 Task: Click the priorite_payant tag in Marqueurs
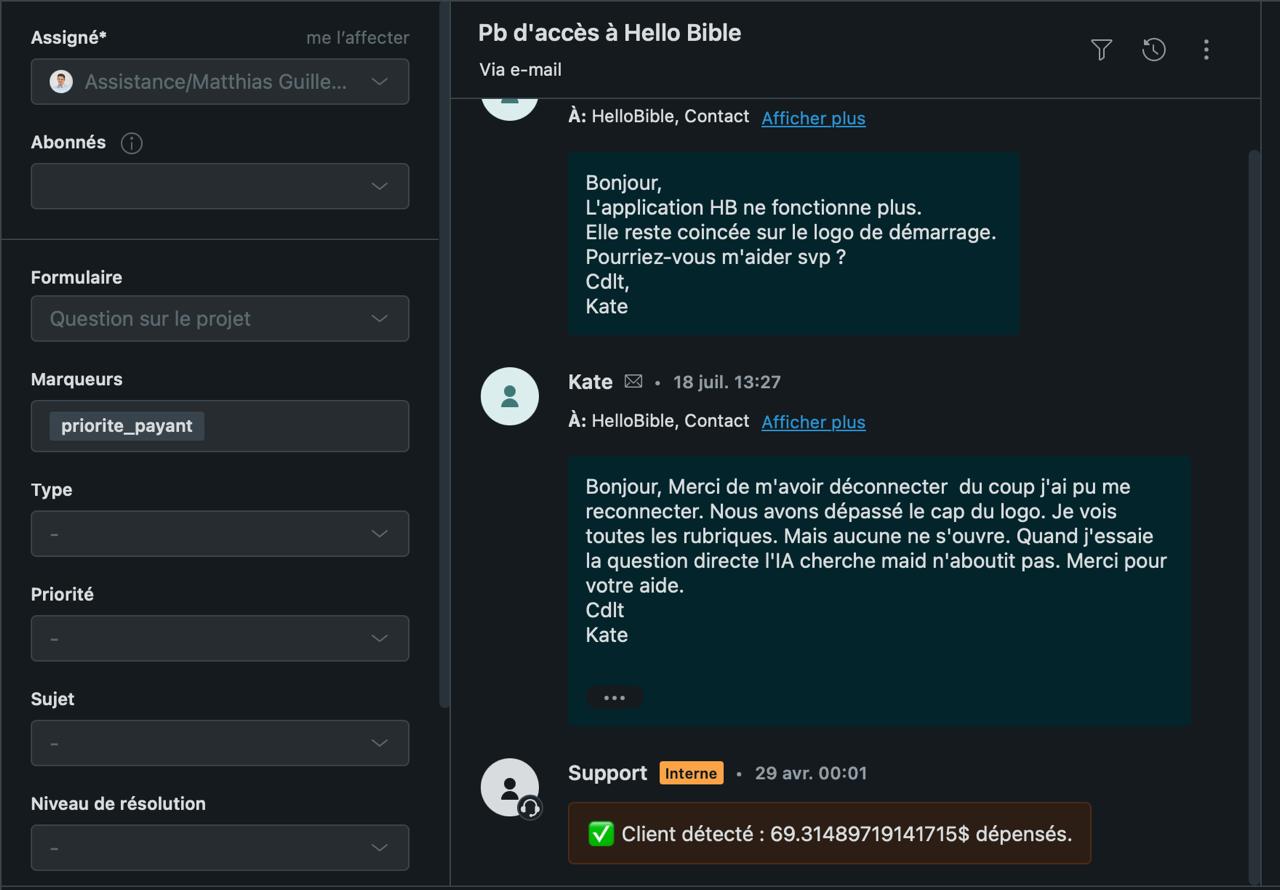pyautogui.click(x=127, y=426)
